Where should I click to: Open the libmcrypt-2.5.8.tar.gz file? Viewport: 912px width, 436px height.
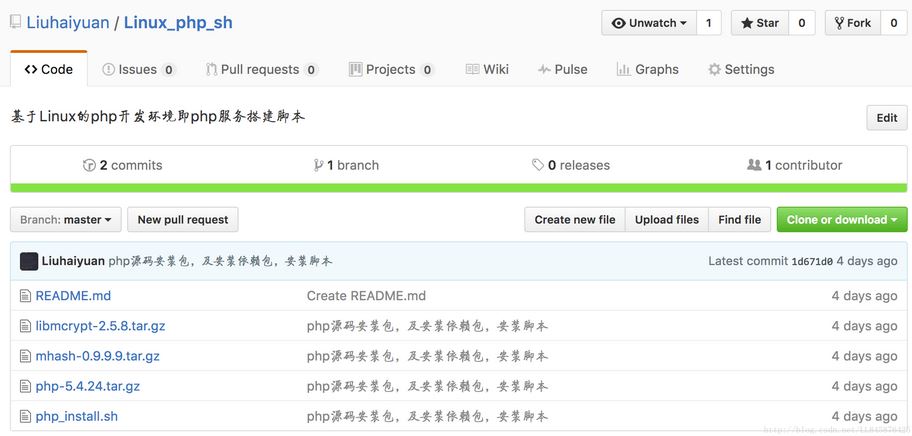(101, 326)
